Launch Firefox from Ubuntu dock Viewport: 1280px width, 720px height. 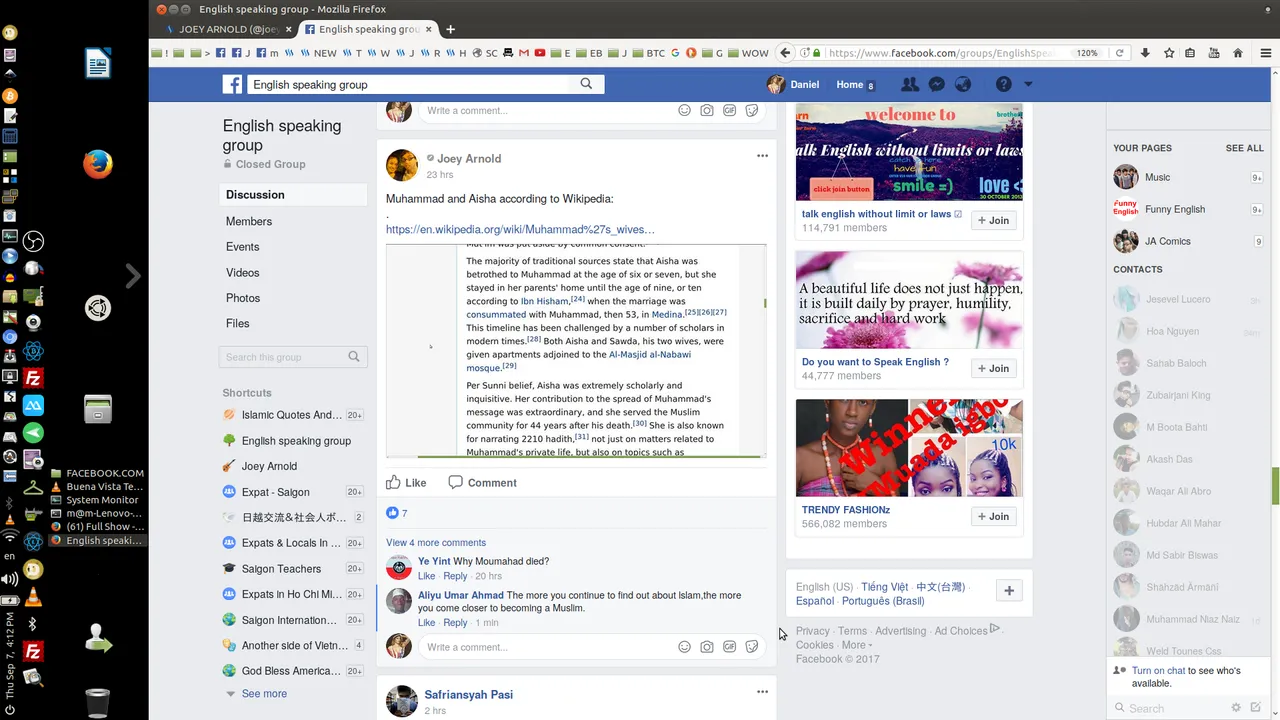(x=97, y=164)
